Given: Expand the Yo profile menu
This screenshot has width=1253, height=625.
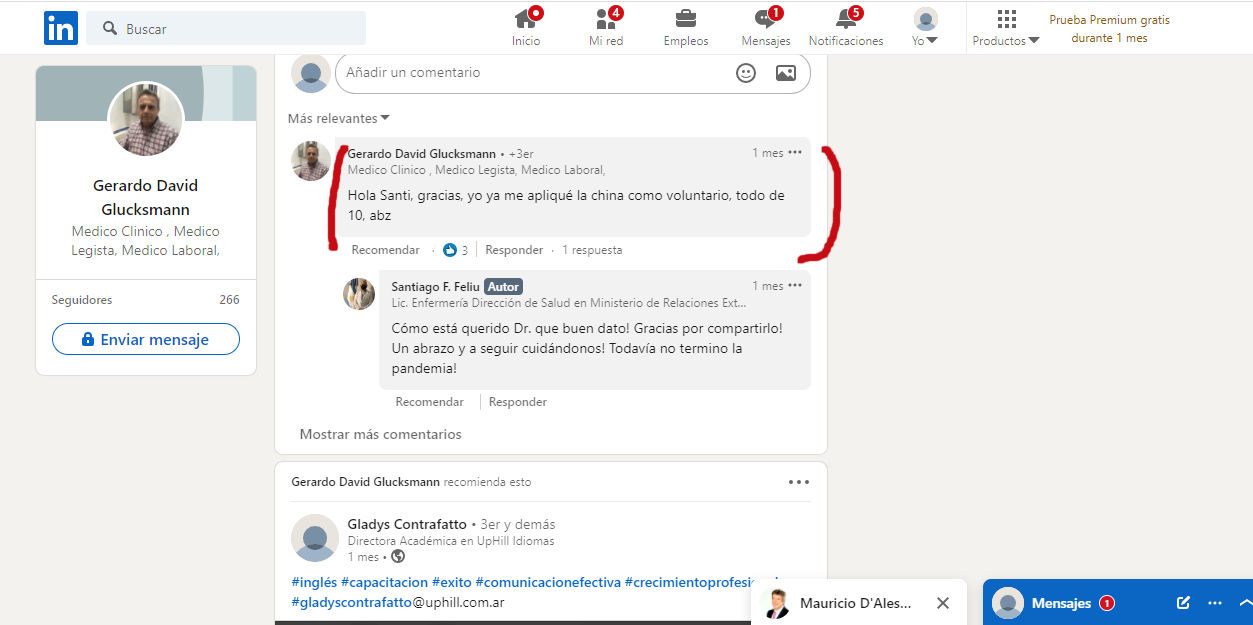Looking at the screenshot, I should point(925,27).
